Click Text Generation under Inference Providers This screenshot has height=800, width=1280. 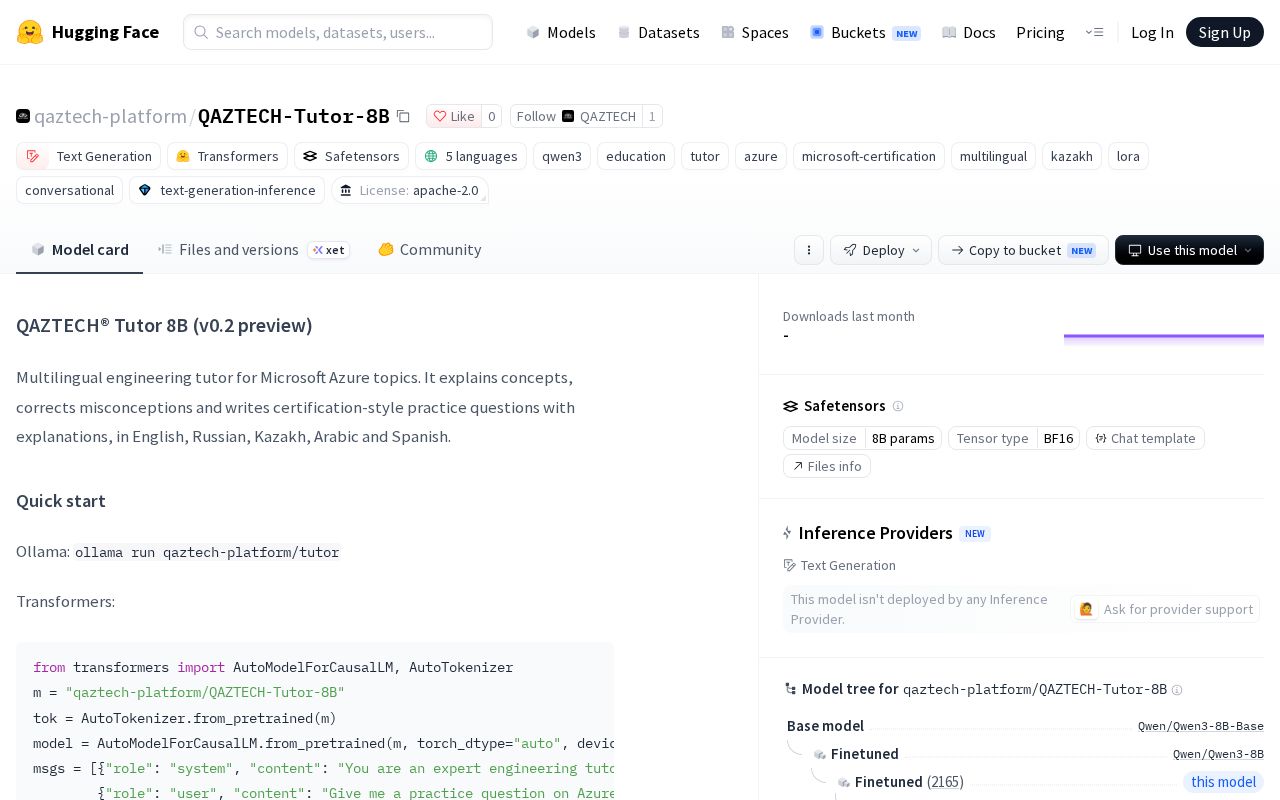pyautogui.click(x=839, y=565)
